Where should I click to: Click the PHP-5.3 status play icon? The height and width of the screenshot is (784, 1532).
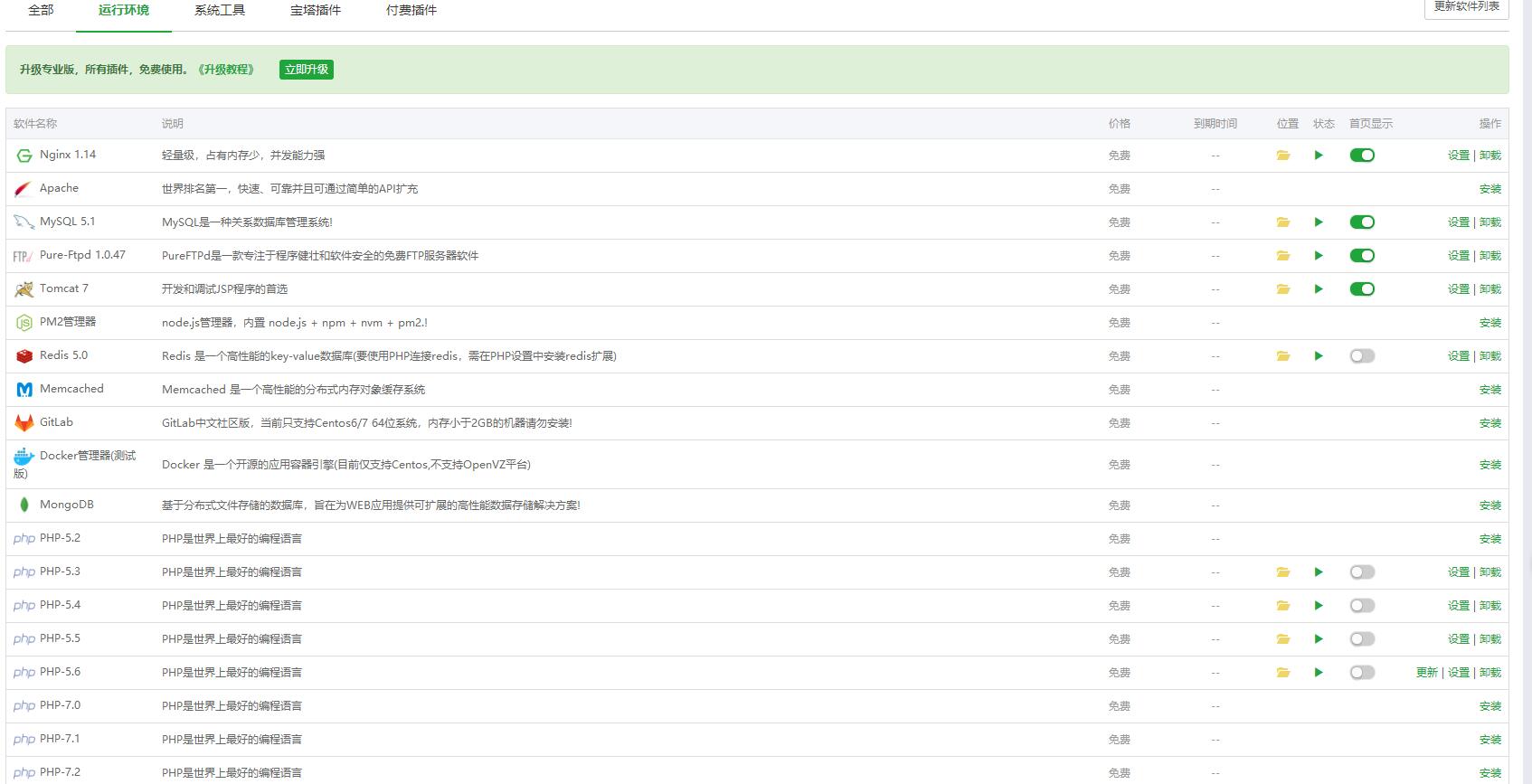pyautogui.click(x=1319, y=572)
